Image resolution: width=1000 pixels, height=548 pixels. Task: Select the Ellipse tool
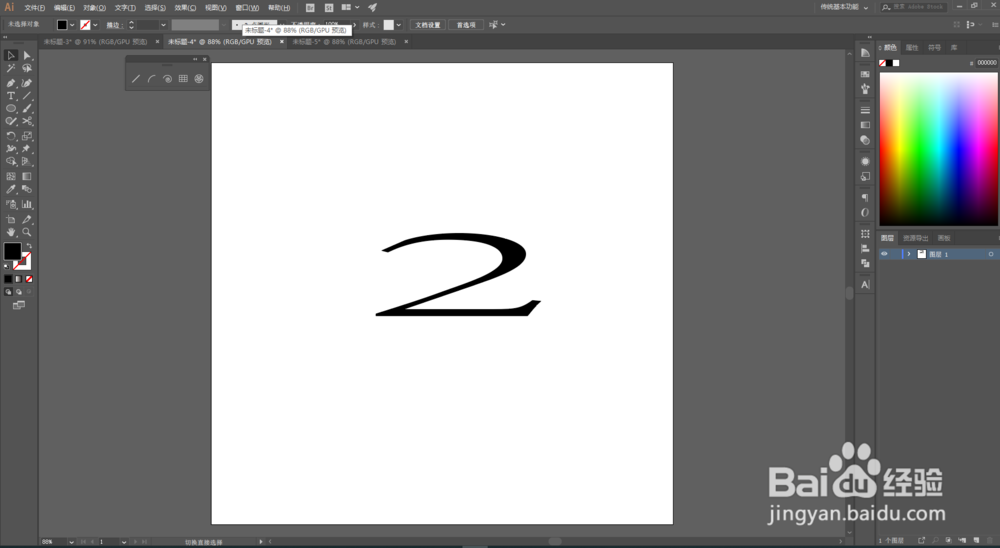(11, 108)
